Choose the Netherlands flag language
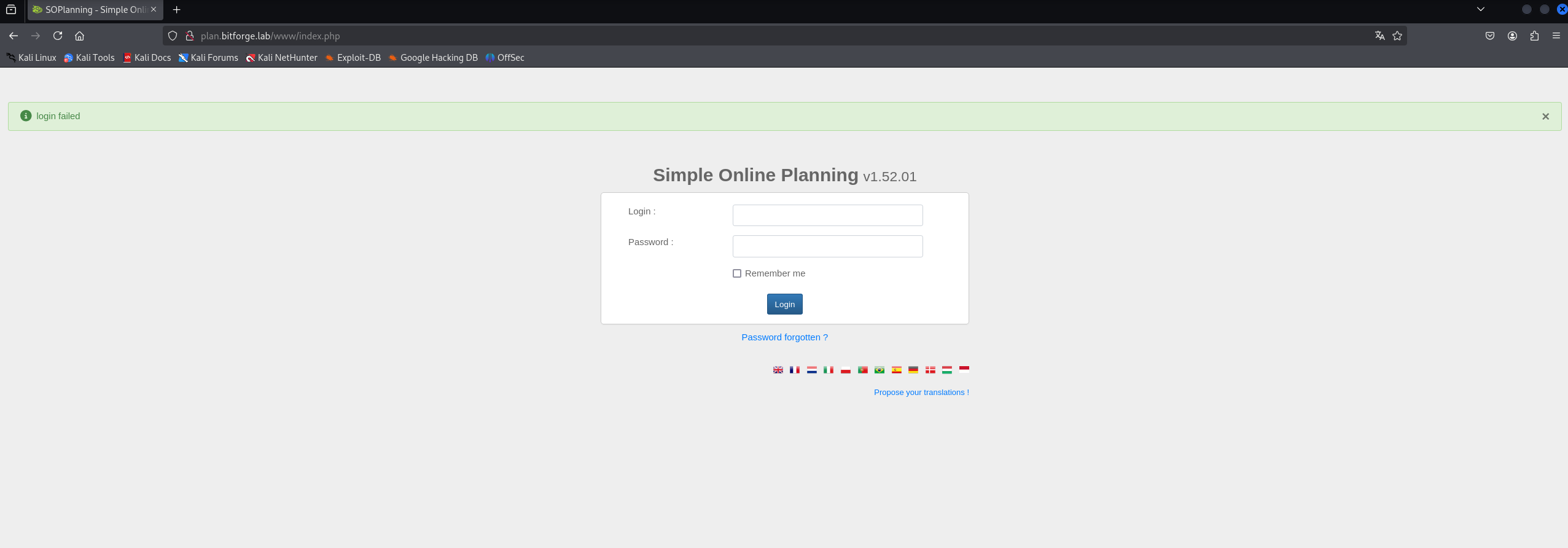Image resolution: width=1568 pixels, height=548 pixels. [812, 370]
